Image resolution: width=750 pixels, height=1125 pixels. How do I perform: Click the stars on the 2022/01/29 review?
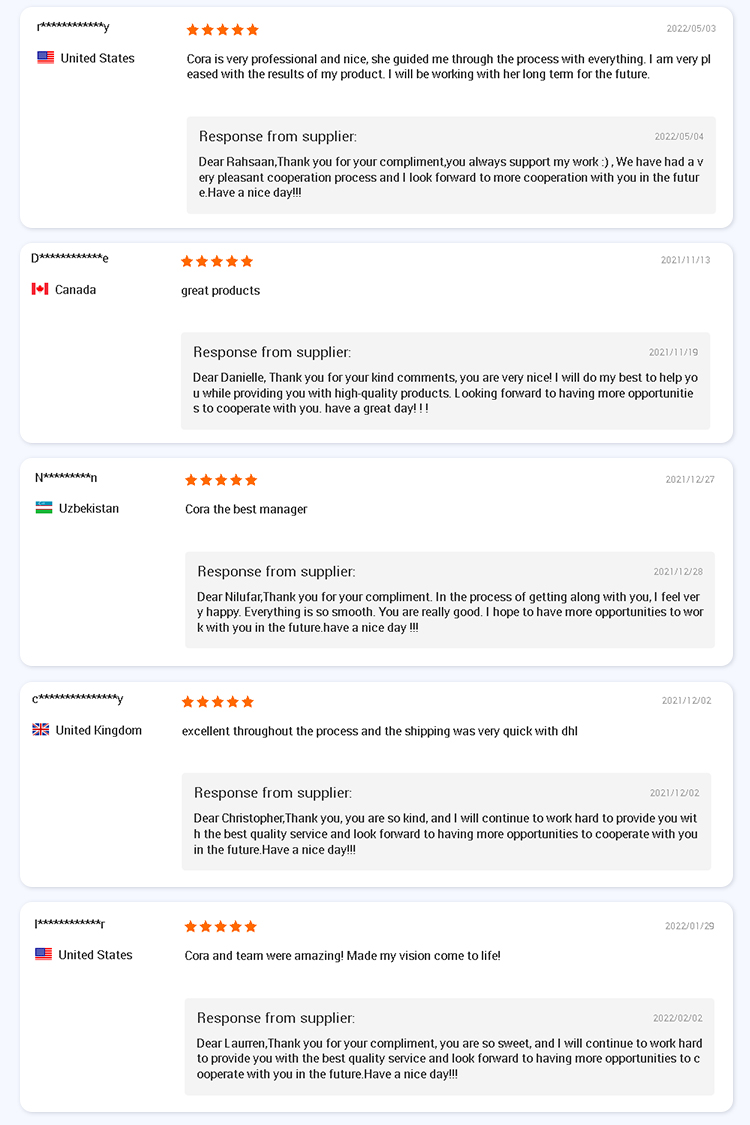click(x=220, y=926)
